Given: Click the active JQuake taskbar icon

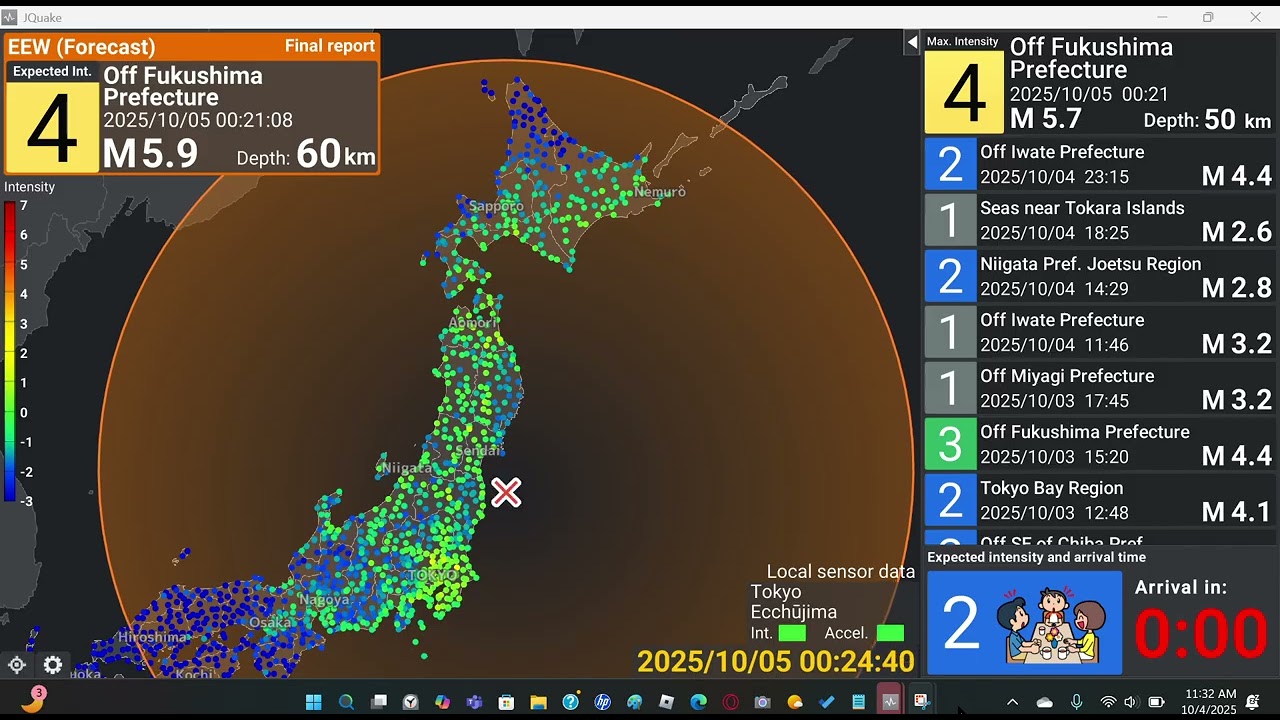Looking at the screenshot, I should click(890, 702).
